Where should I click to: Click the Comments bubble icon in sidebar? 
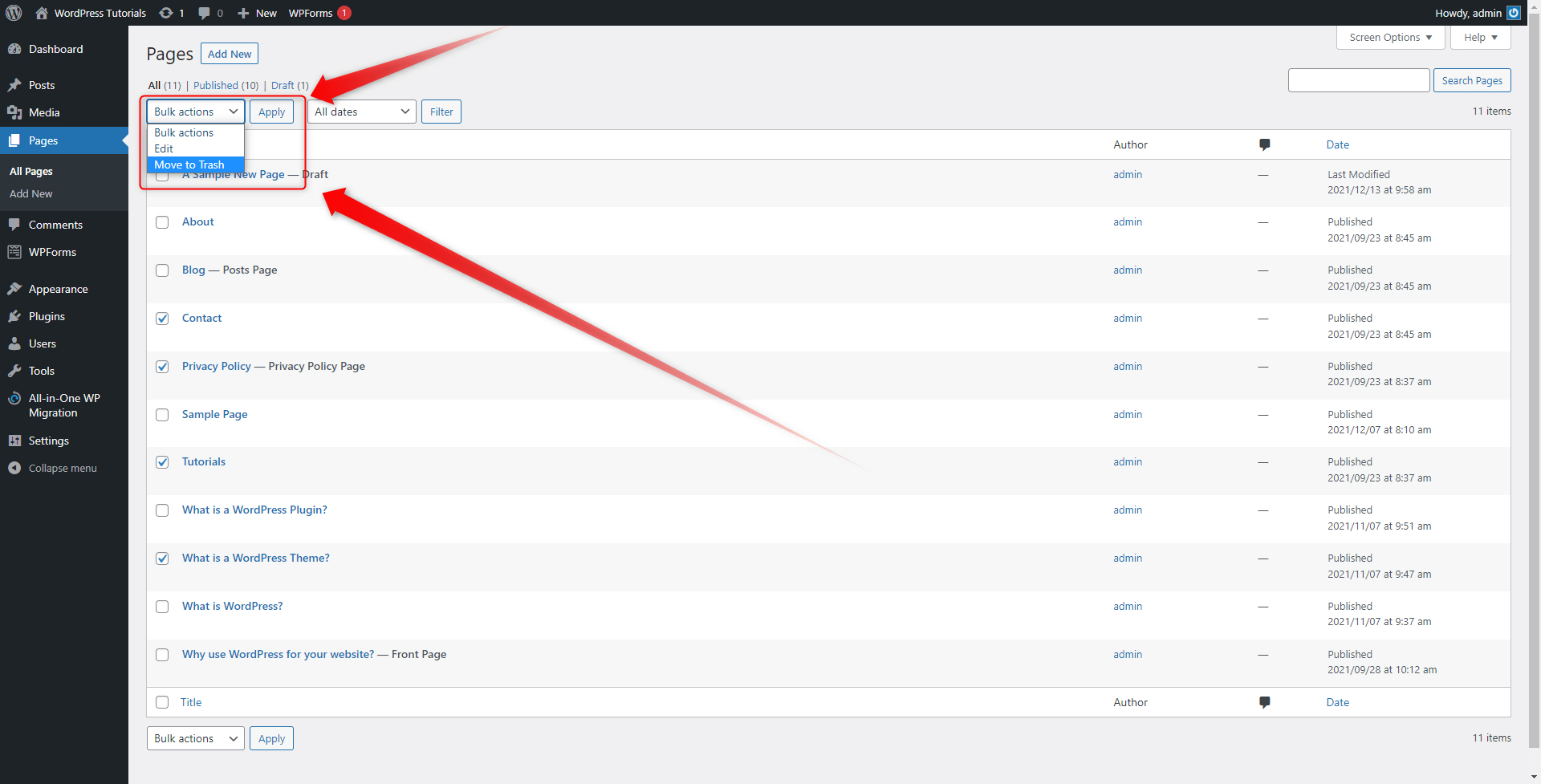point(14,225)
